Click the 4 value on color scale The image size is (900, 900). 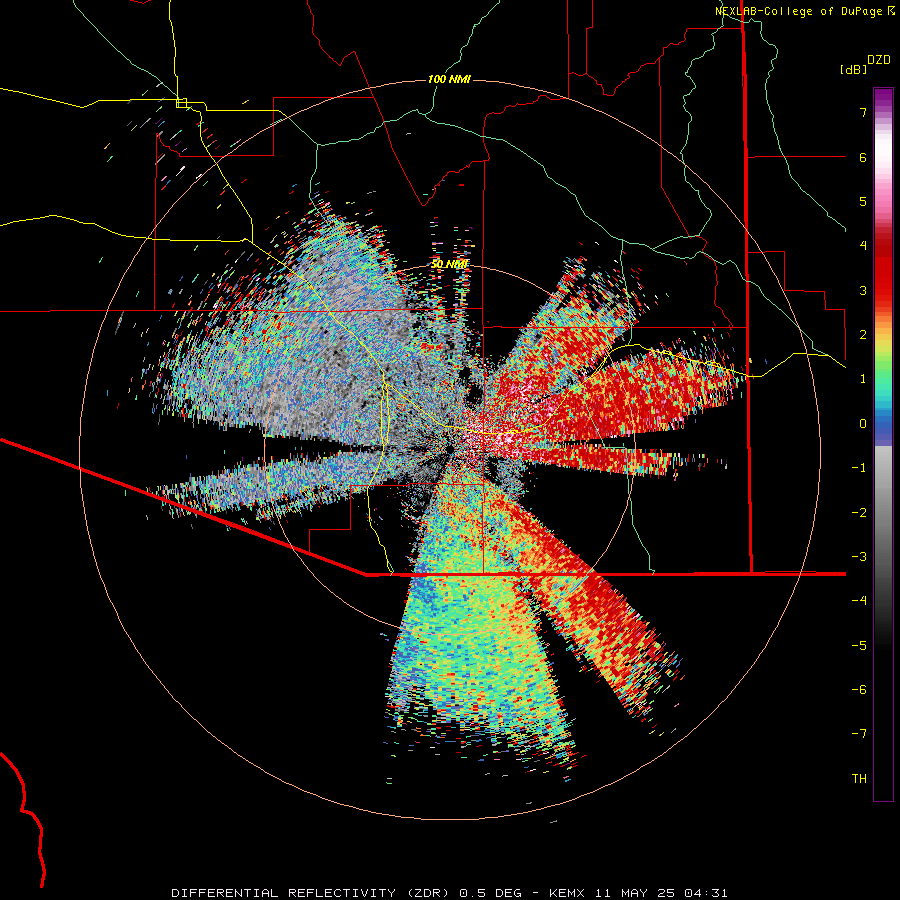coord(863,246)
